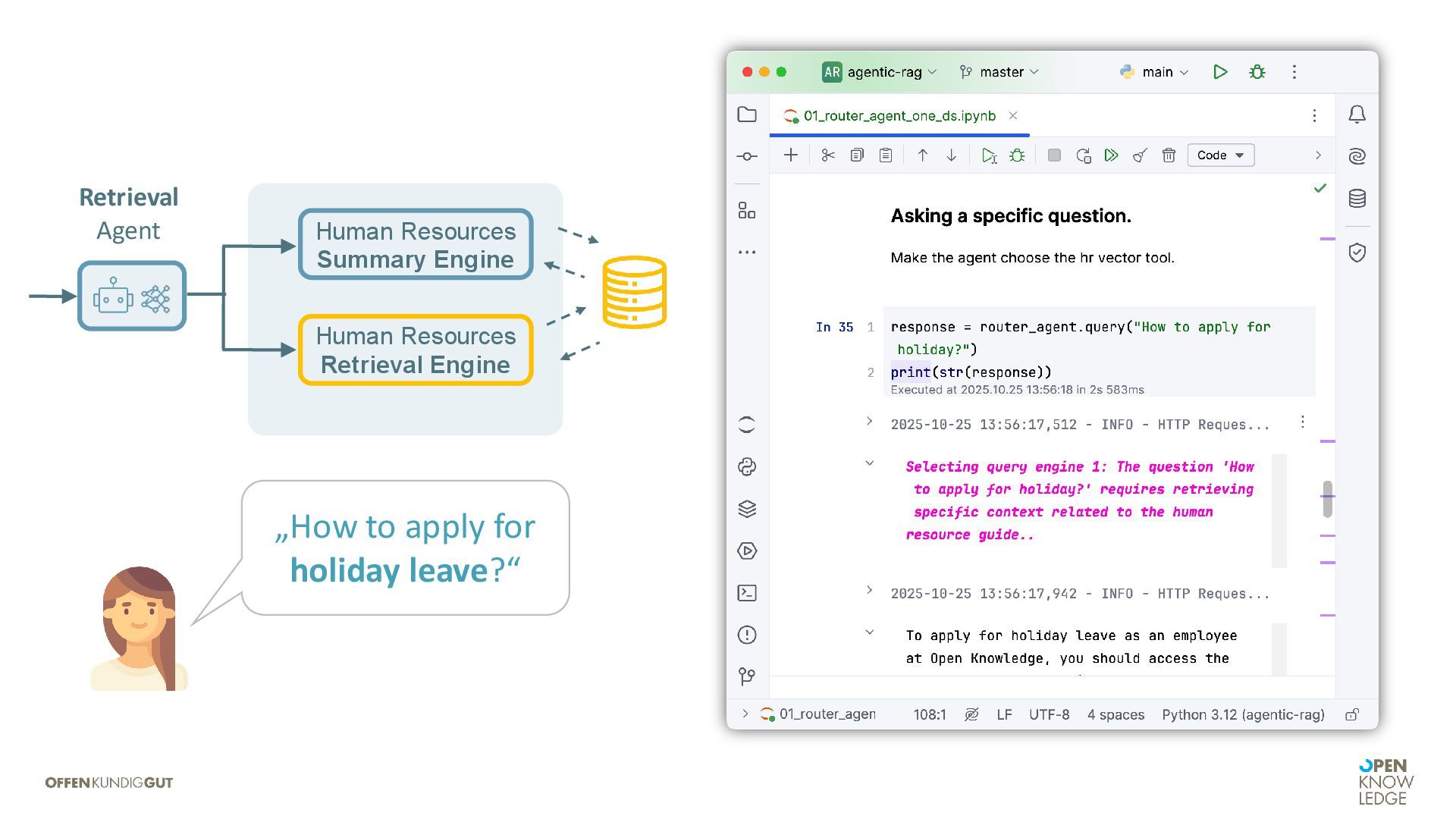Open the master branch menu

pos(999,72)
